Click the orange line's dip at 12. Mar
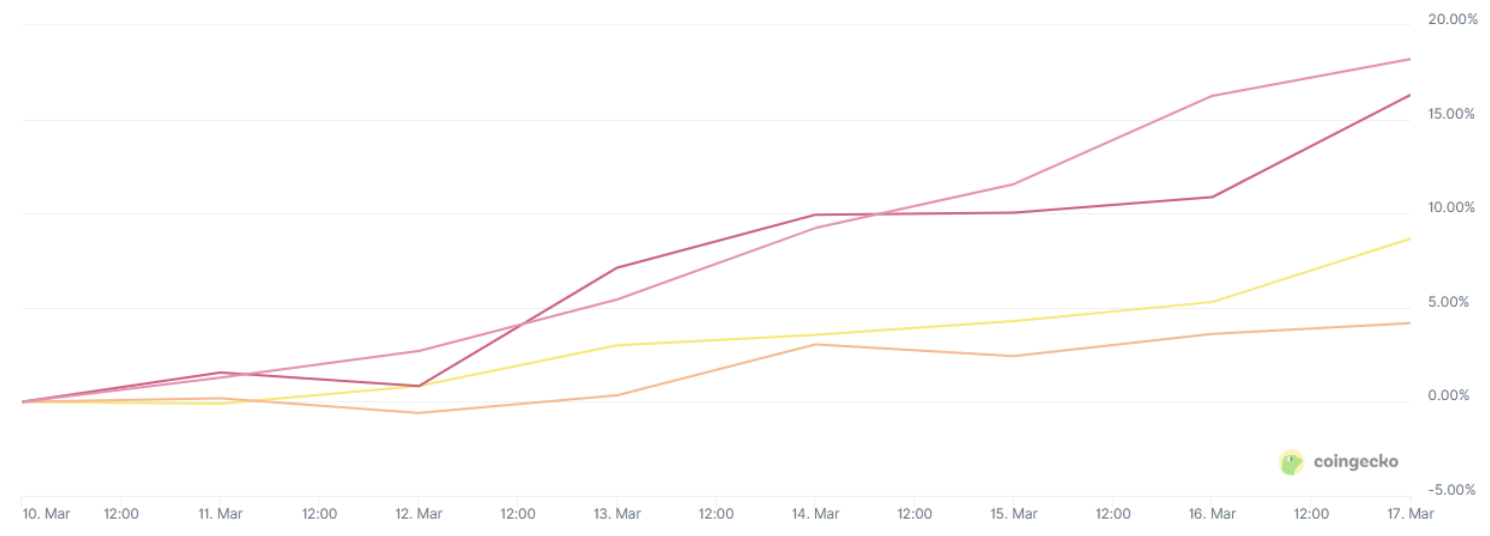 coord(418,413)
